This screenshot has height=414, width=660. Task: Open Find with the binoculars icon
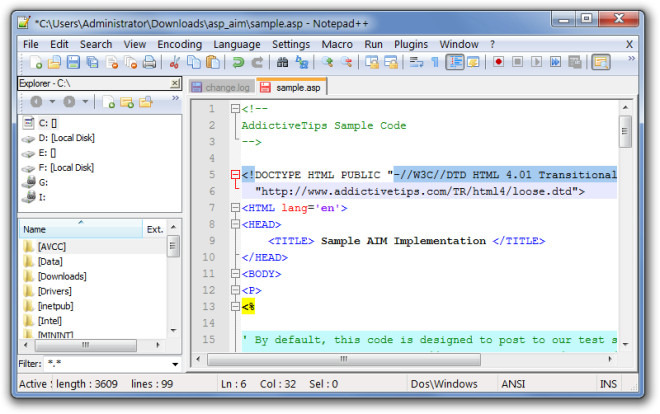pyautogui.click(x=282, y=62)
